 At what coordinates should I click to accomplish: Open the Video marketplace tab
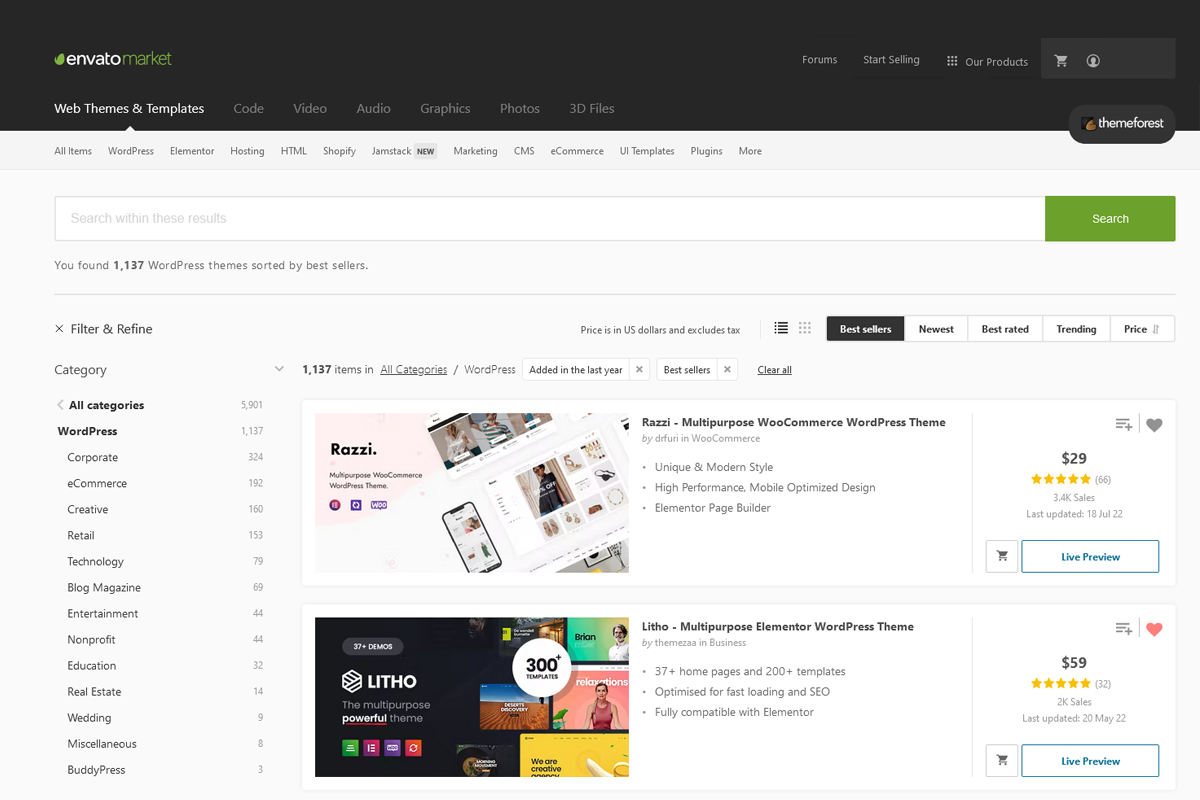click(x=310, y=108)
